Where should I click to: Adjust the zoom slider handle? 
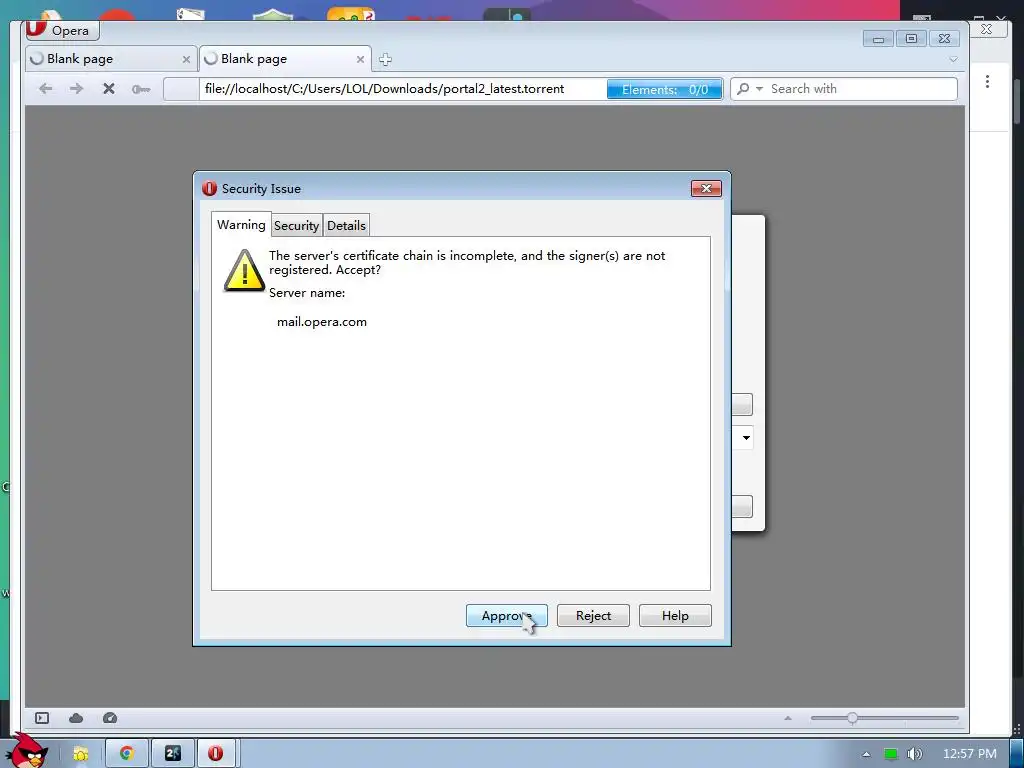coord(852,718)
